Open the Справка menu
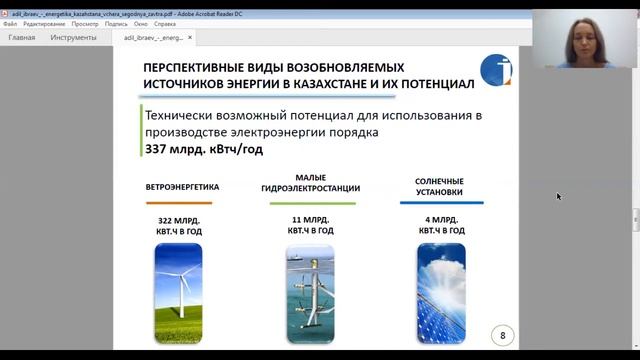Screen dimensions: 640x360 165,24
